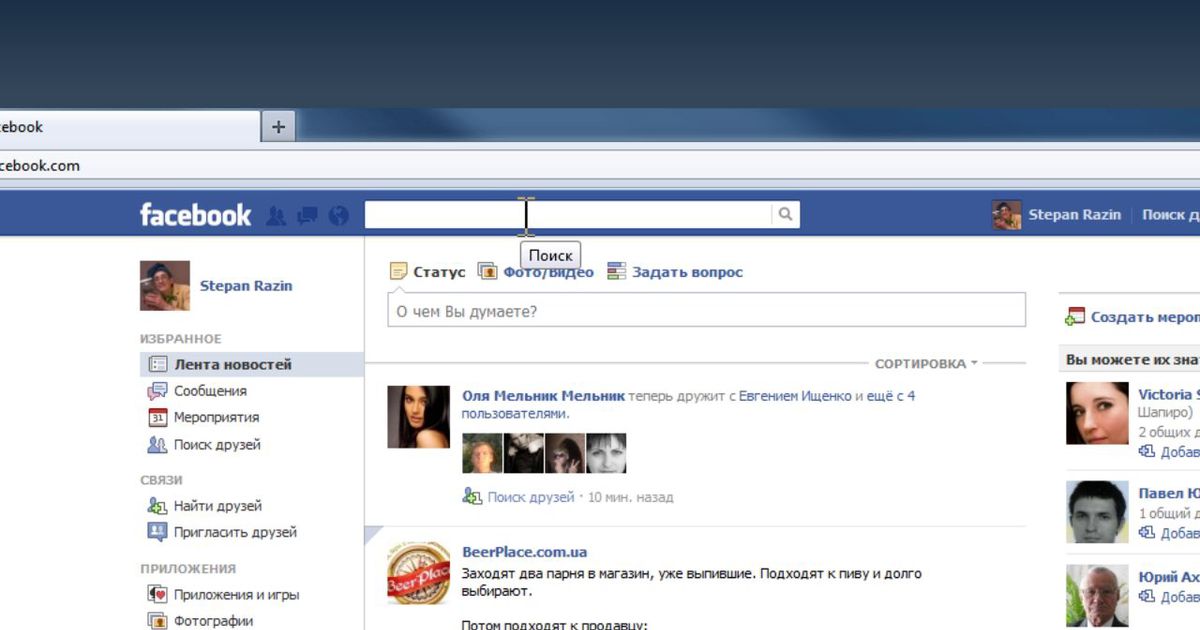Open Поиск друзей in favorites sidebar
1200x630 pixels.
[x=217, y=445]
